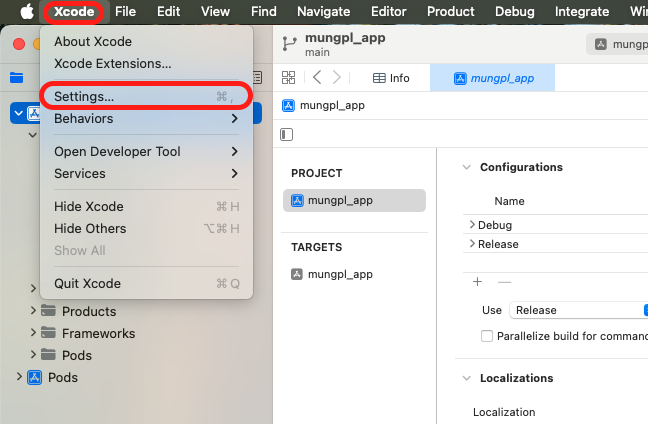Image resolution: width=648 pixels, height=424 pixels.
Task: Choose Hide Xcode
Action: (146, 206)
